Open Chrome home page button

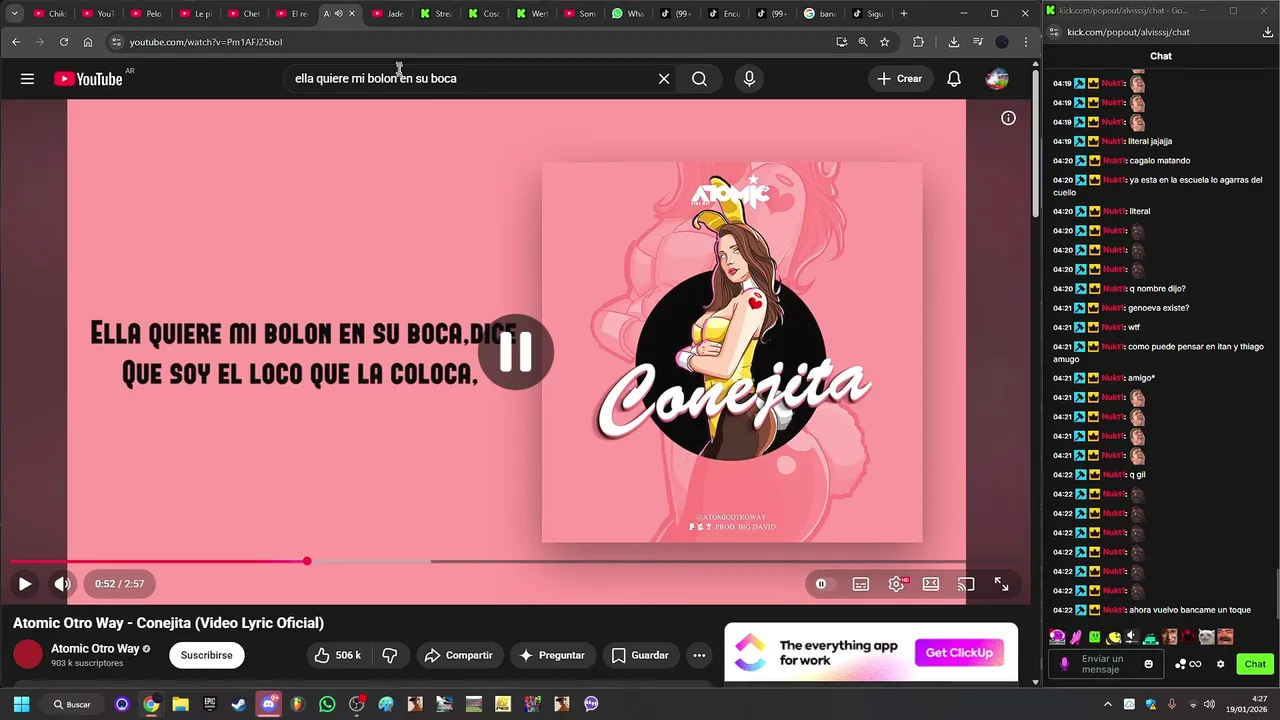(x=88, y=42)
